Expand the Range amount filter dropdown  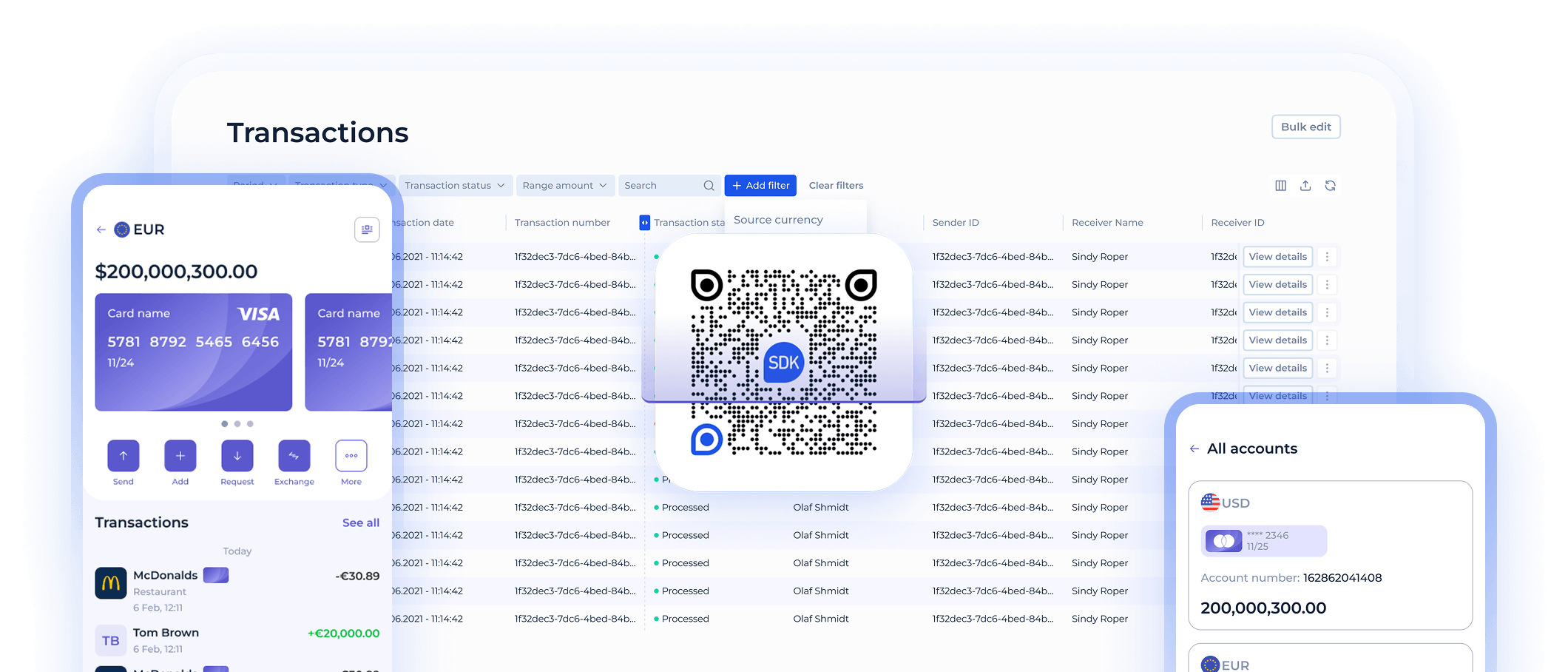point(564,186)
